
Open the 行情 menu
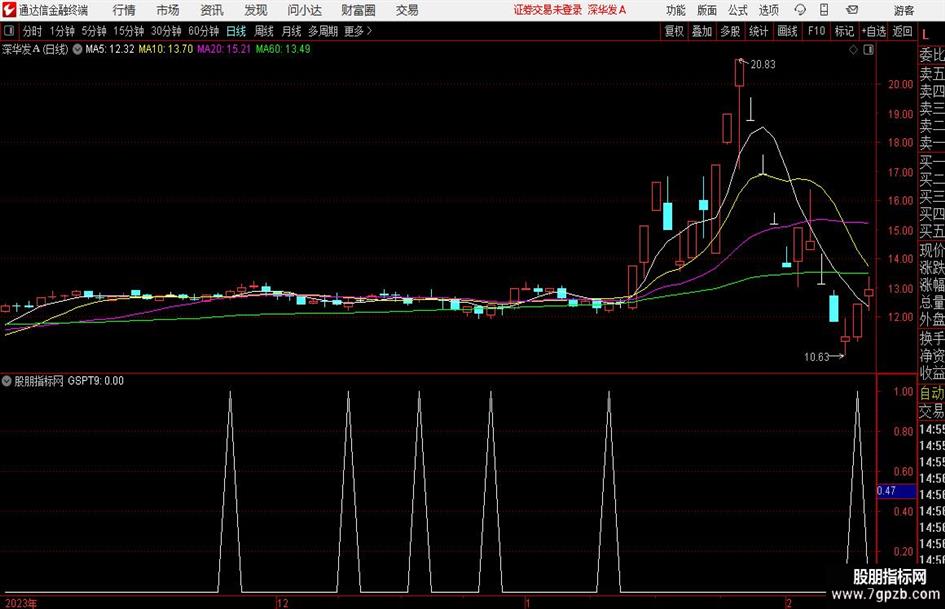124,10
